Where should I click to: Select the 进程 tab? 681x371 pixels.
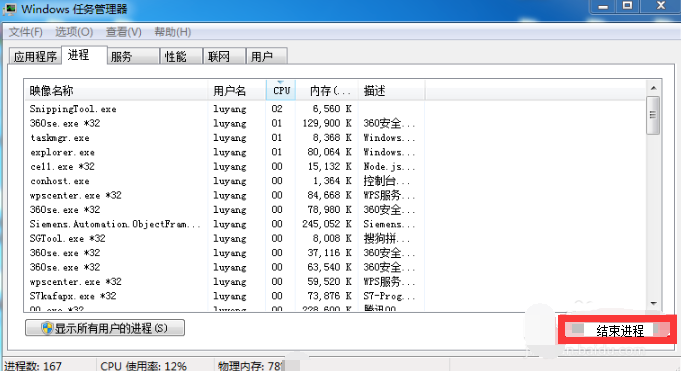(84, 55)
